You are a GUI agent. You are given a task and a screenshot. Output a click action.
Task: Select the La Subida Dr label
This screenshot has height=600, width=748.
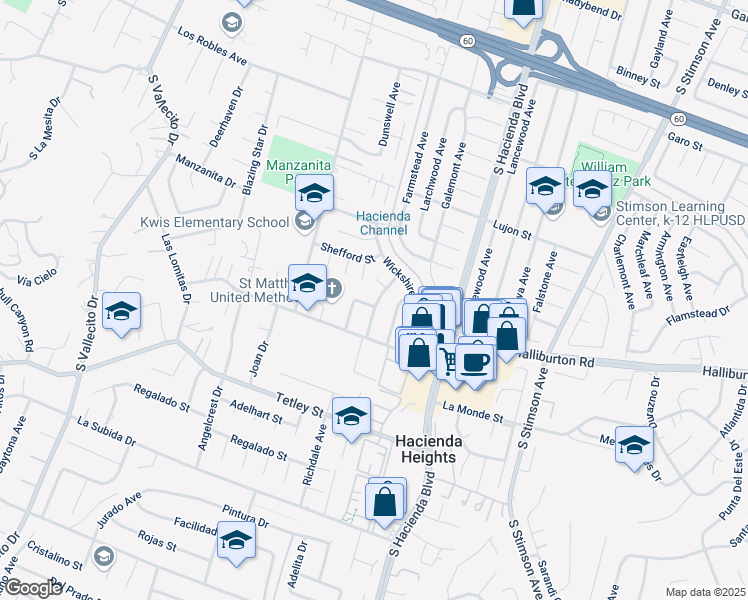click(x=107, y=432)
